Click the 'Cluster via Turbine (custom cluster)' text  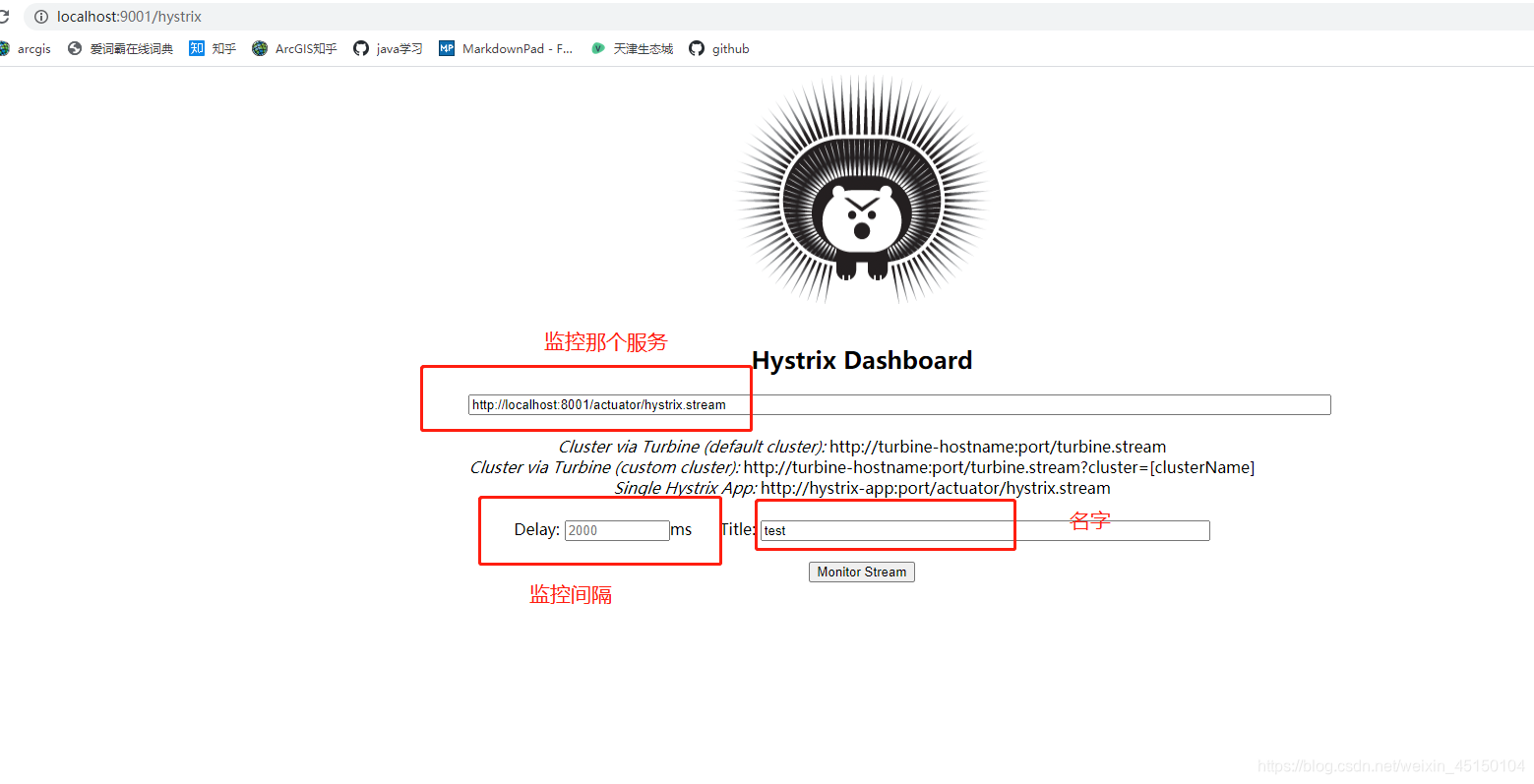[605, 467]
